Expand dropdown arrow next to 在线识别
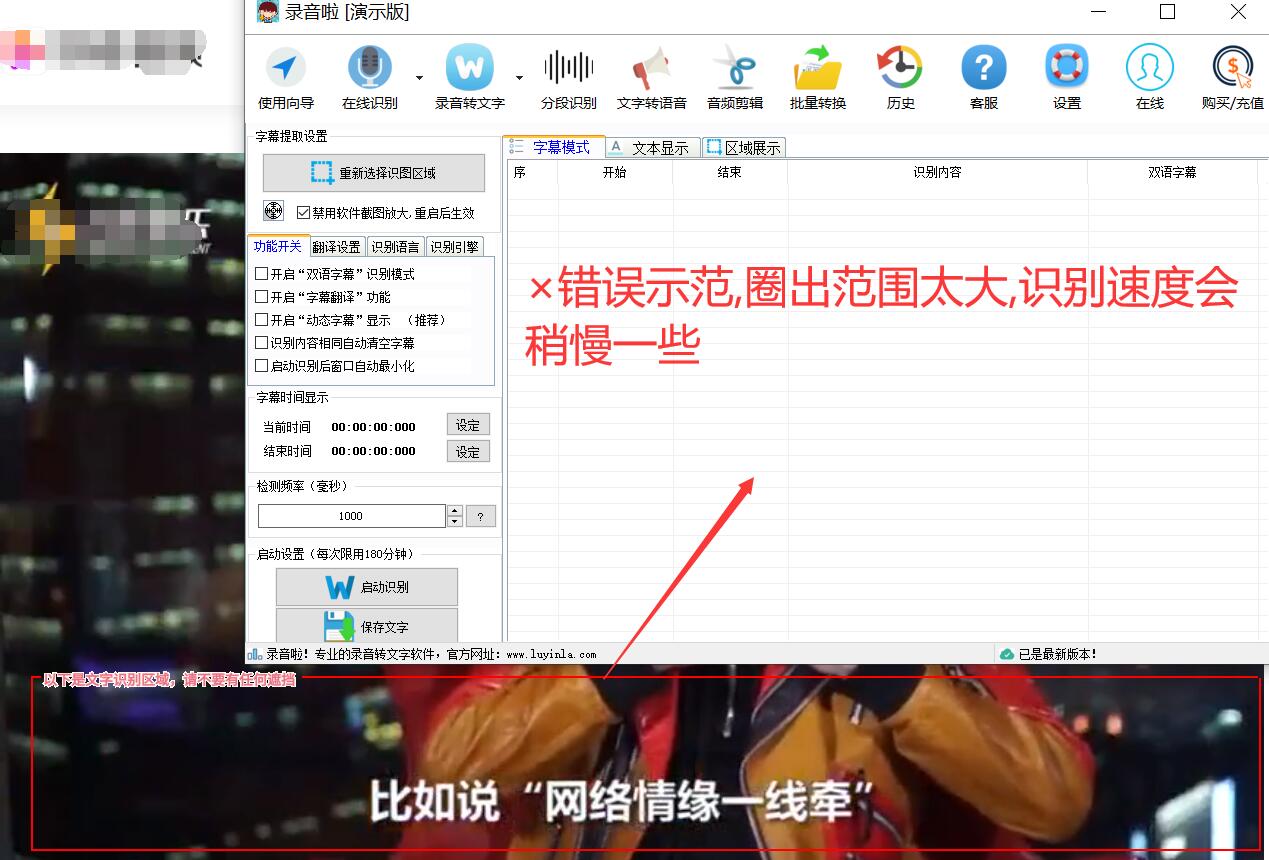The height and width of the screenshot is (860, 1269). 419,77
